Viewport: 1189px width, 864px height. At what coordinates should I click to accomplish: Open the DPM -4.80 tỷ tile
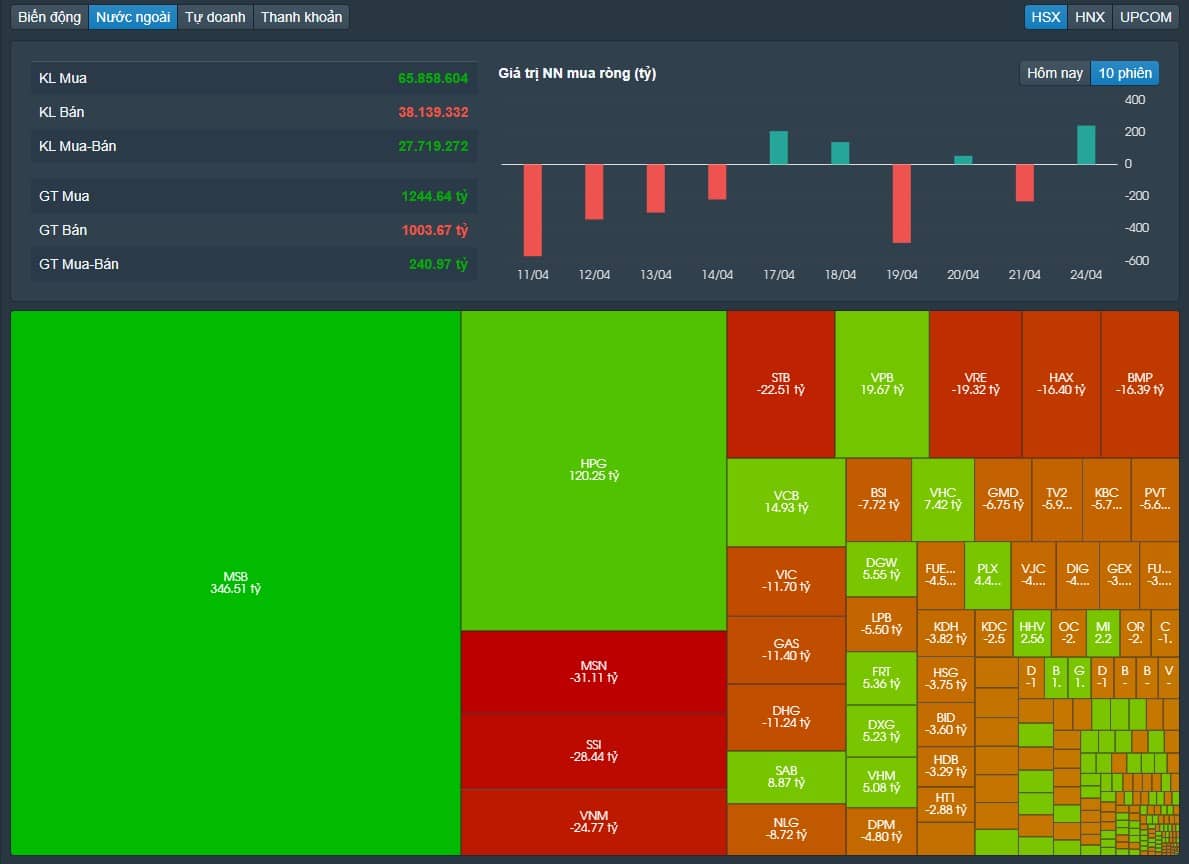pos(881,831)
